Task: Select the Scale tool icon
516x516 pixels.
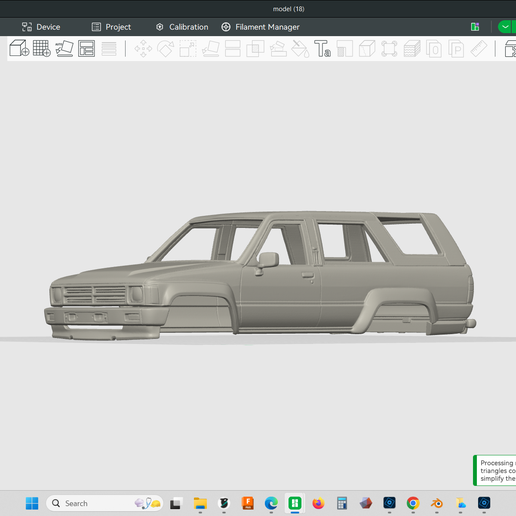Action: 188,49
